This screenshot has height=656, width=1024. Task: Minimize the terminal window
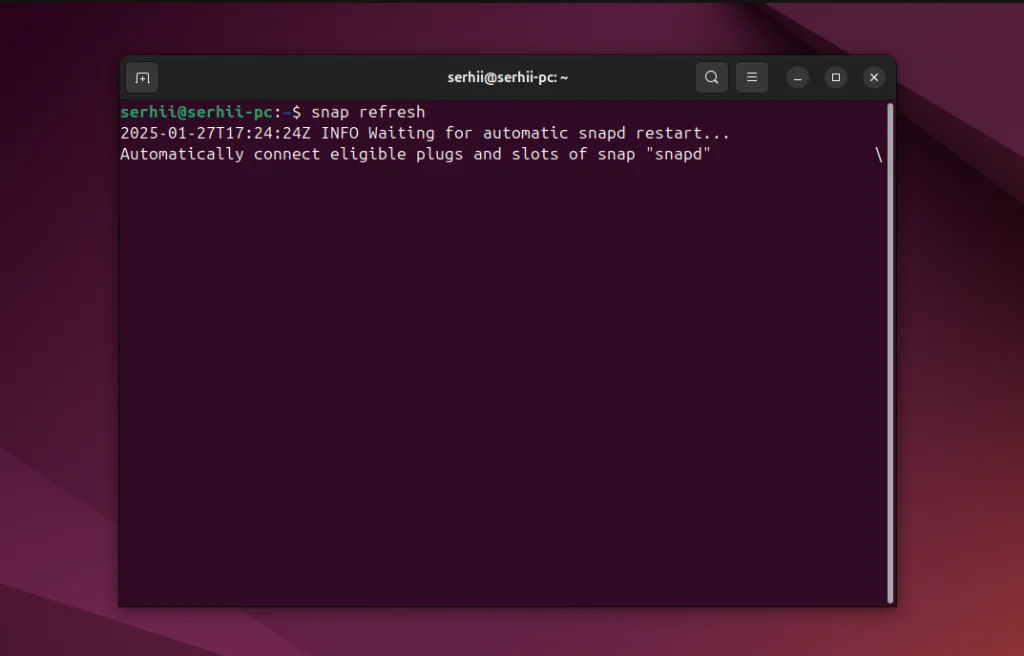[797, 77]
